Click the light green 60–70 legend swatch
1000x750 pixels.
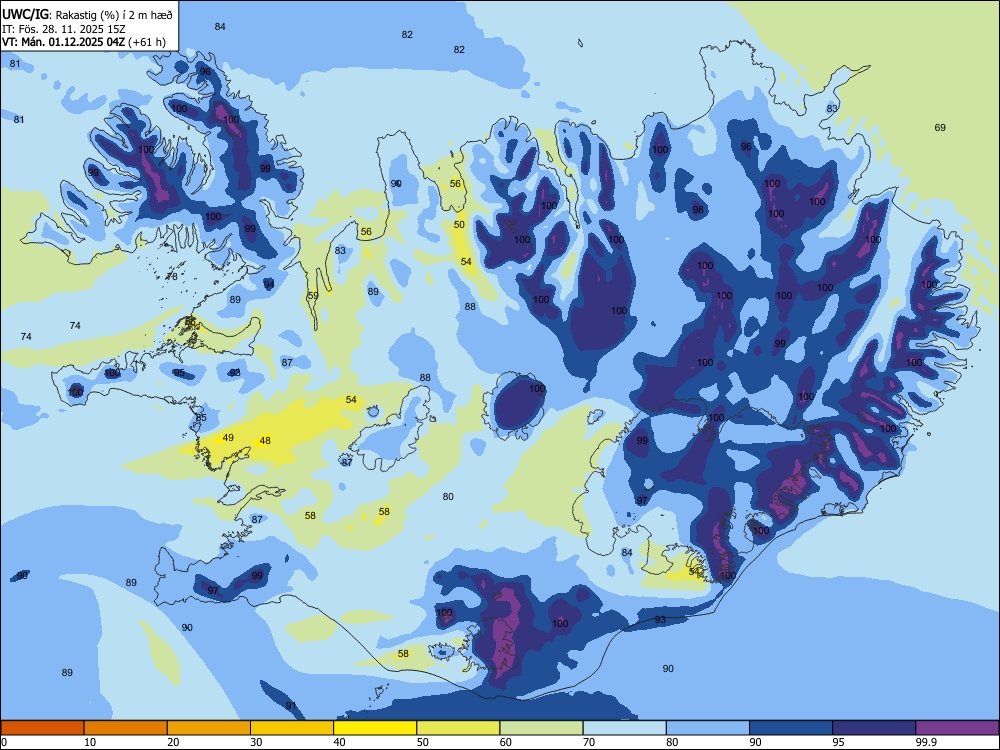coord(541,728)
